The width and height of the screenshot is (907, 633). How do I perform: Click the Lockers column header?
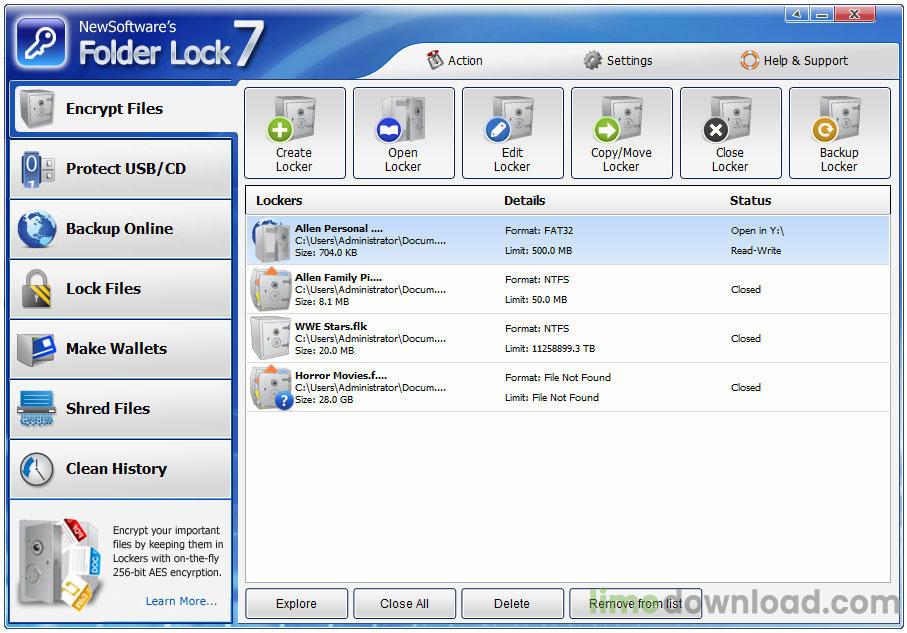click(x=279, y=200)
